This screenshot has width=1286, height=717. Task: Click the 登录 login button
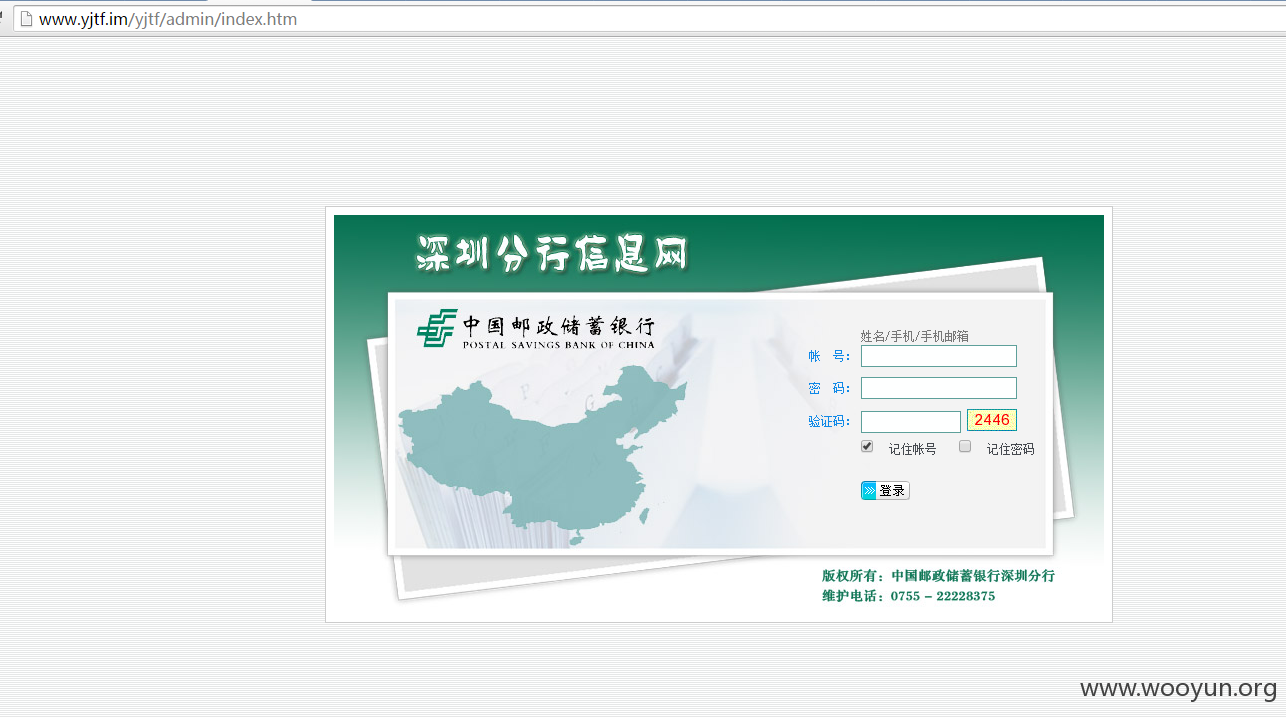pos(885,490)
